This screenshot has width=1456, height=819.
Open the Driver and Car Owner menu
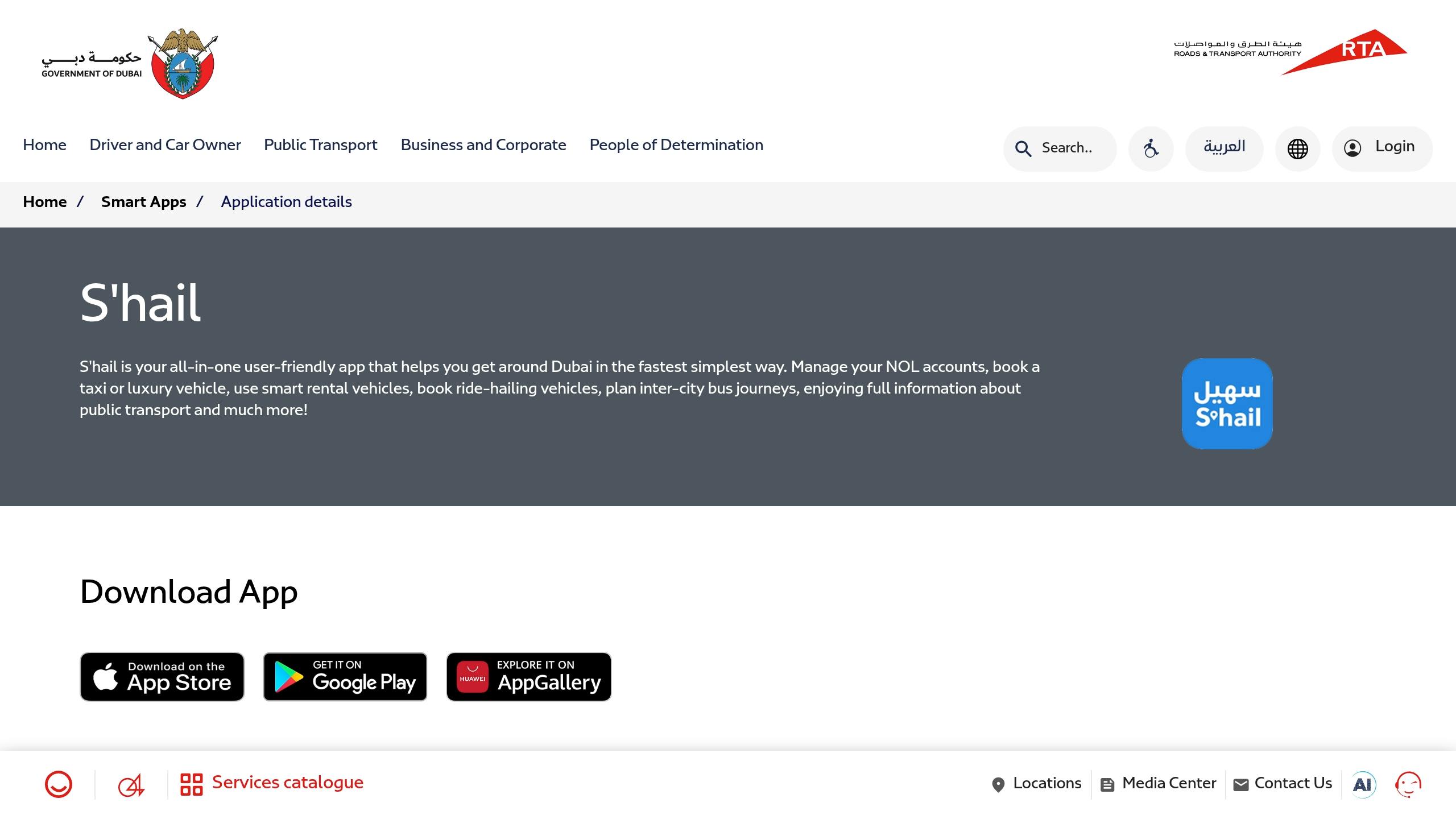pyautogui.click(x=165, y=145)
